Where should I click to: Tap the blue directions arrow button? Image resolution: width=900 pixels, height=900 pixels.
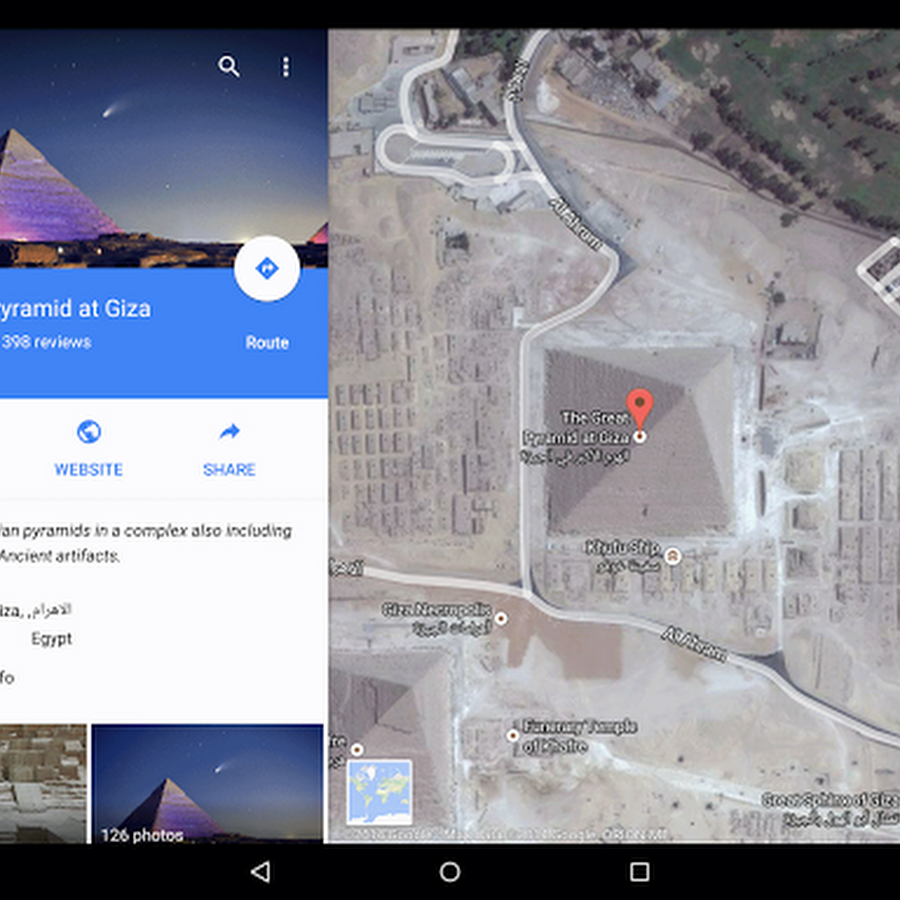tap(267, 268)
